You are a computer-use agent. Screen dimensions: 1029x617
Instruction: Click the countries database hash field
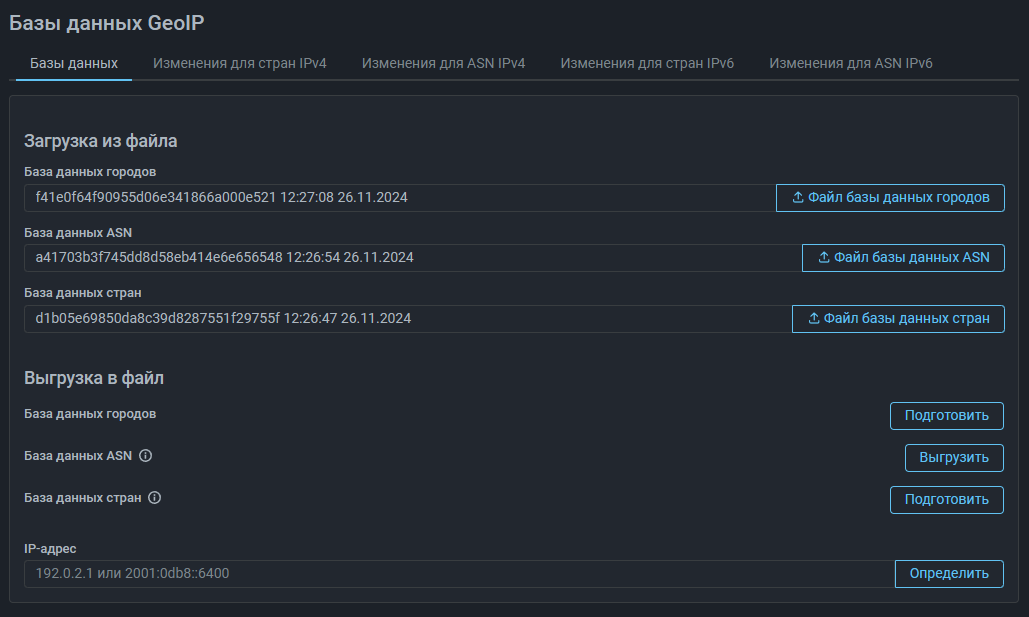[x=407, y=319]
